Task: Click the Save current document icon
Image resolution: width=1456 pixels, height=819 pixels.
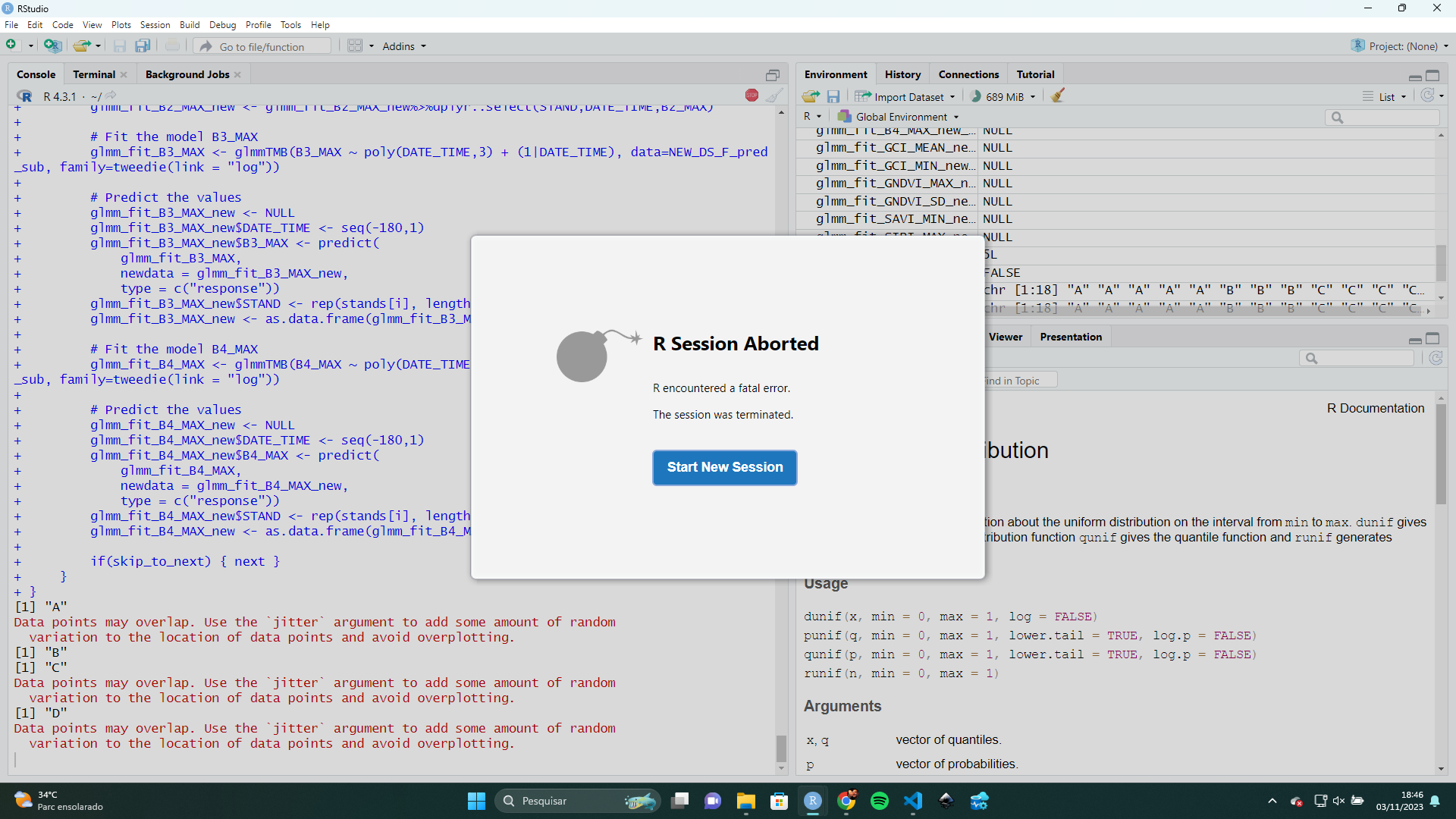Action: coord(120,46)
